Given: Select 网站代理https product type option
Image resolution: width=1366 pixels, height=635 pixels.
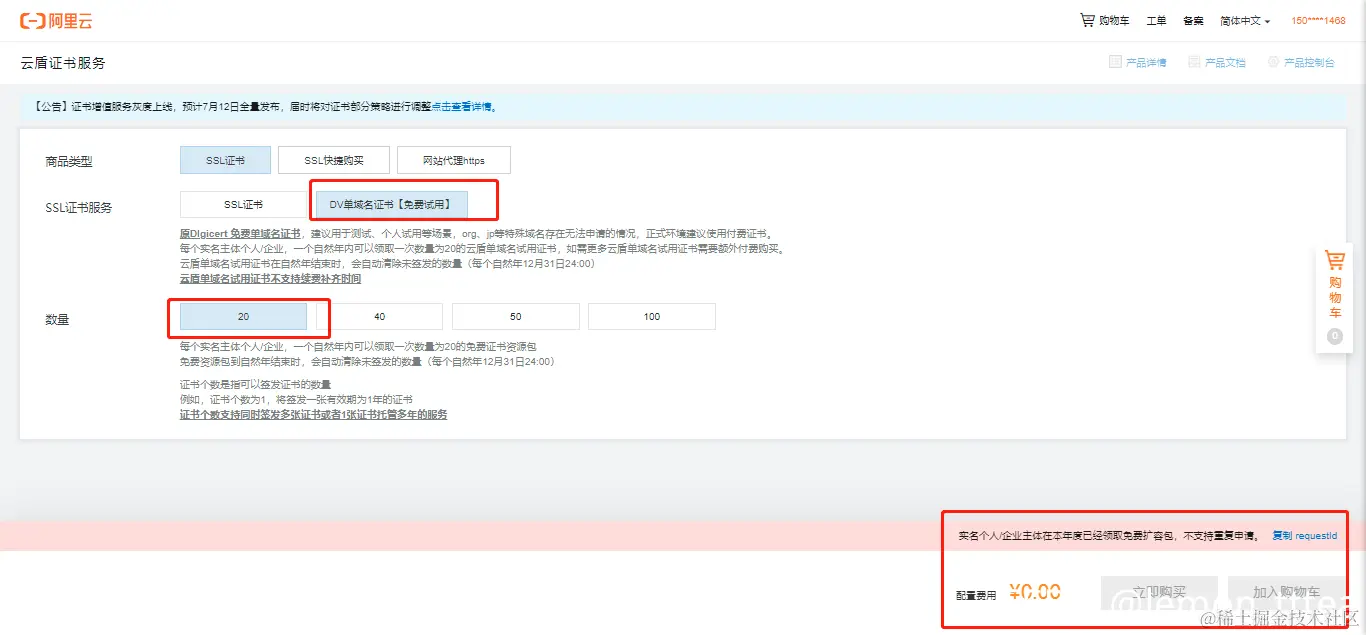Looking at the screenshot, I should point(454,160).
